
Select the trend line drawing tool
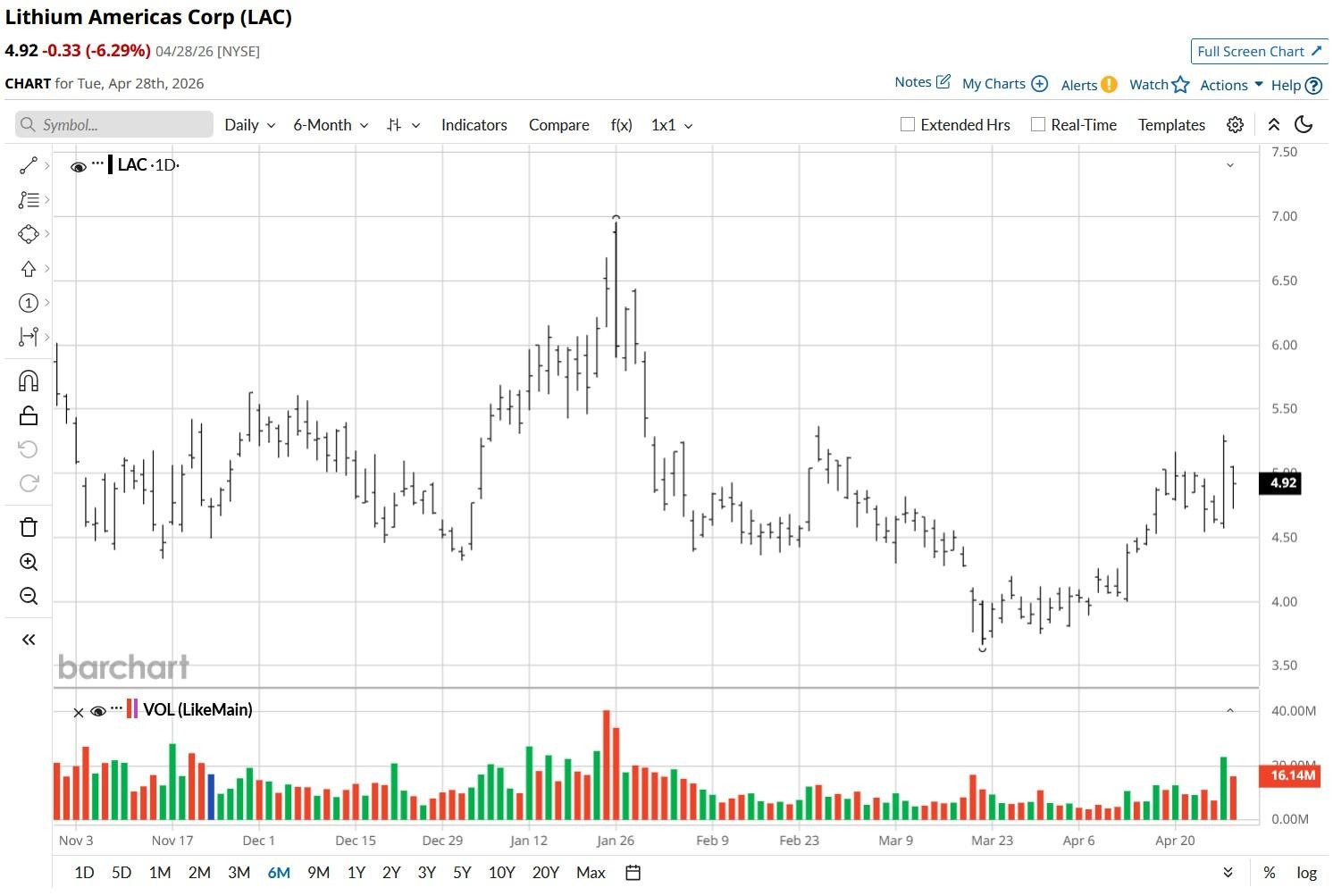pos(29,165)
